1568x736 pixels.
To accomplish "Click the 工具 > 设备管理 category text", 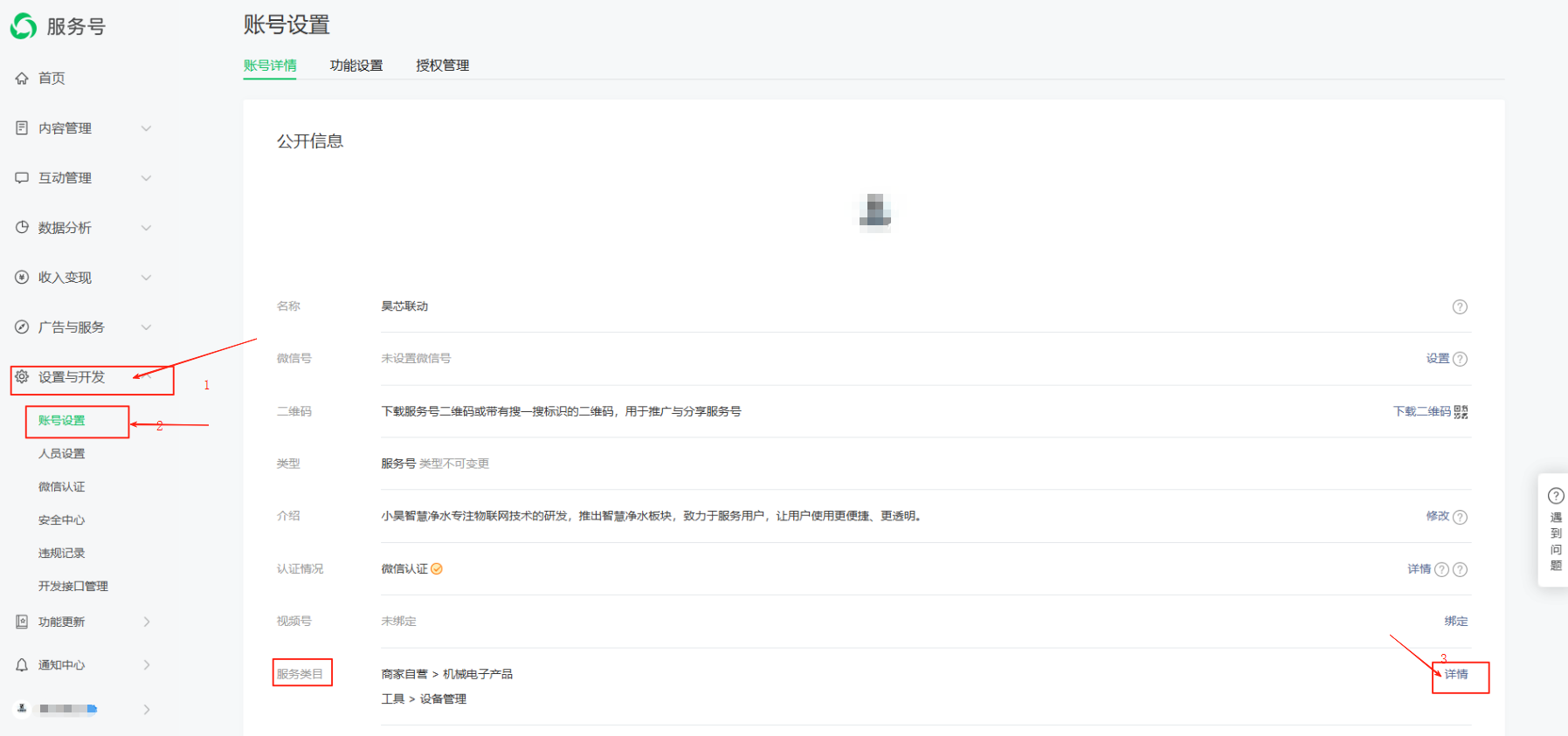I will coord(424,698).
